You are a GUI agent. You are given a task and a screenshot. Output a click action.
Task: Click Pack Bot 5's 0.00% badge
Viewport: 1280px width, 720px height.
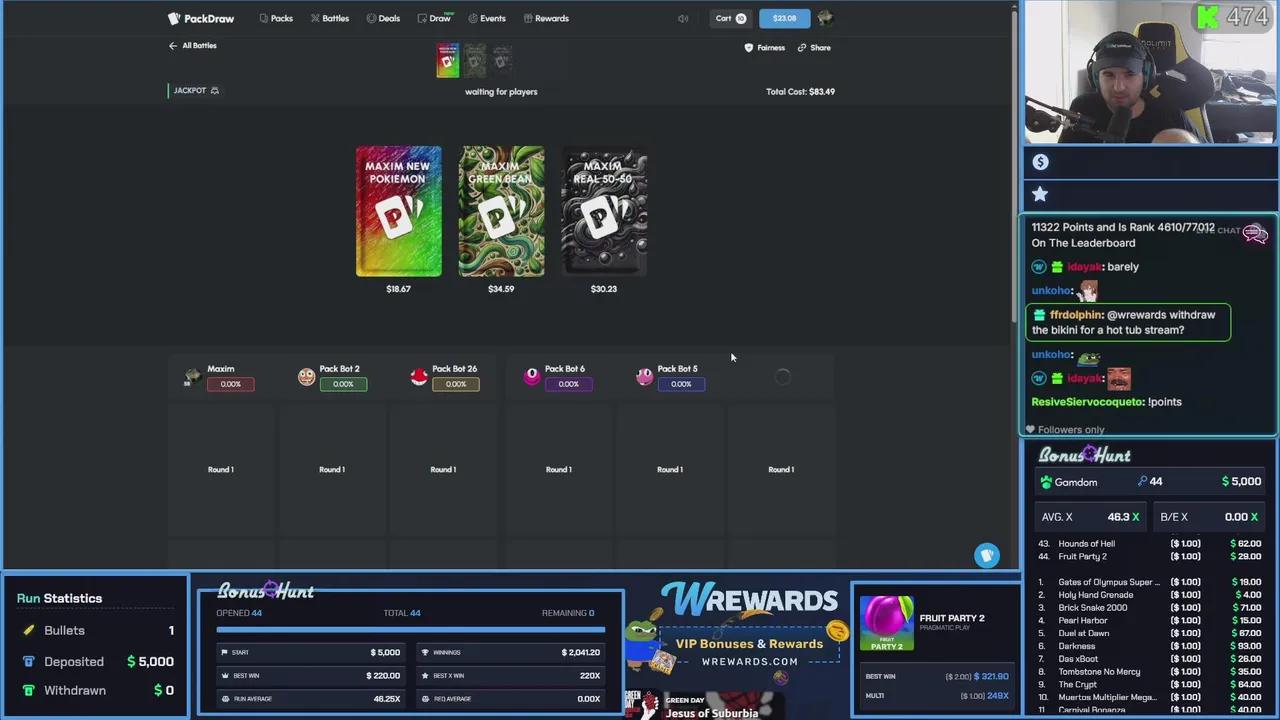[681, 384]
